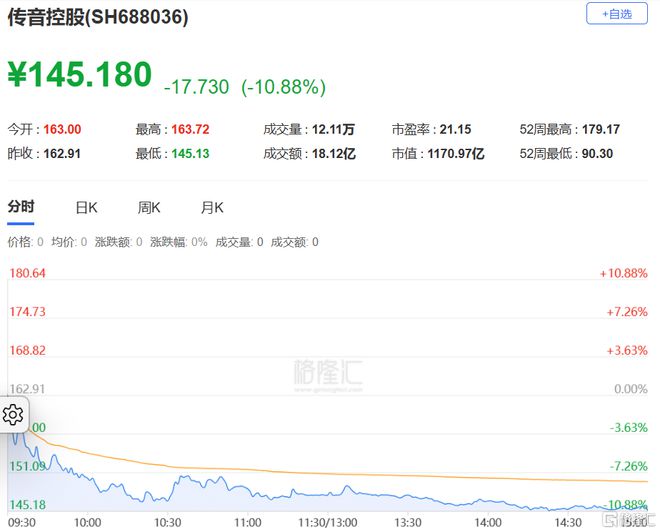Click the 10:00 time axis marker
The image size is (660, 532).
point(88,523)
